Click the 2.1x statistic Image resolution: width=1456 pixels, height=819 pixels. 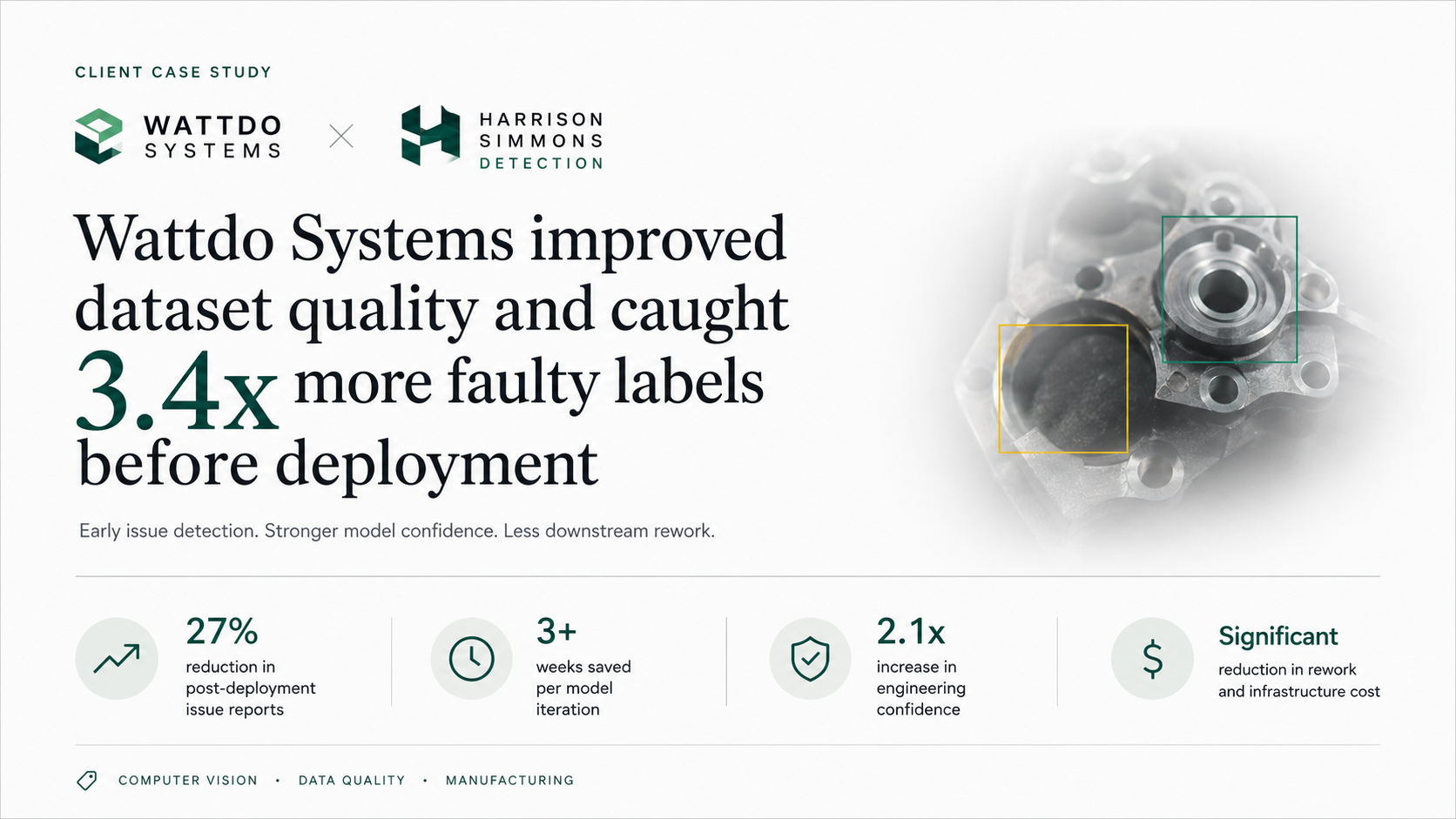point(911,631)
